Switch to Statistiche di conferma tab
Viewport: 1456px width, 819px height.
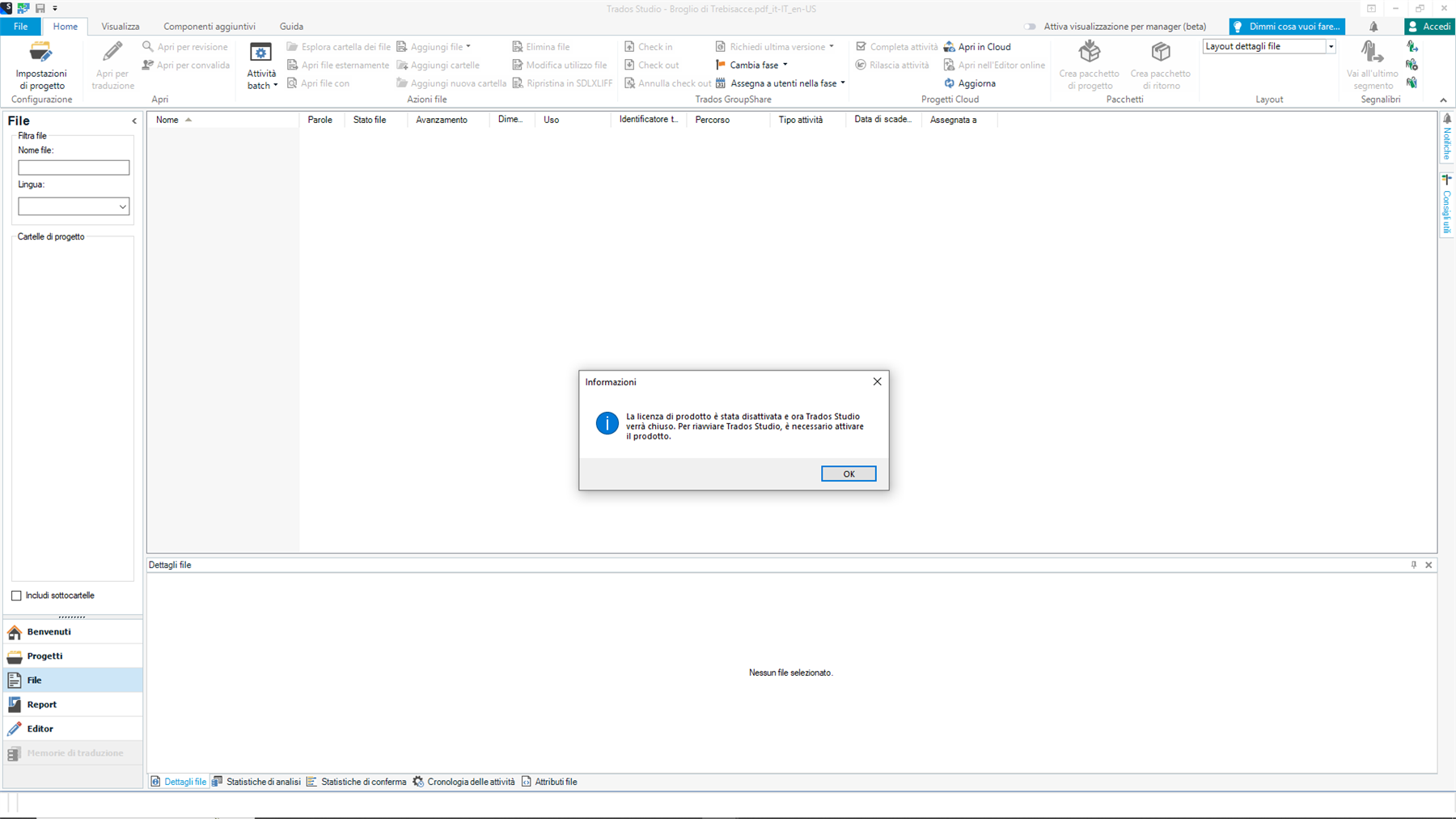pos(357,782)
